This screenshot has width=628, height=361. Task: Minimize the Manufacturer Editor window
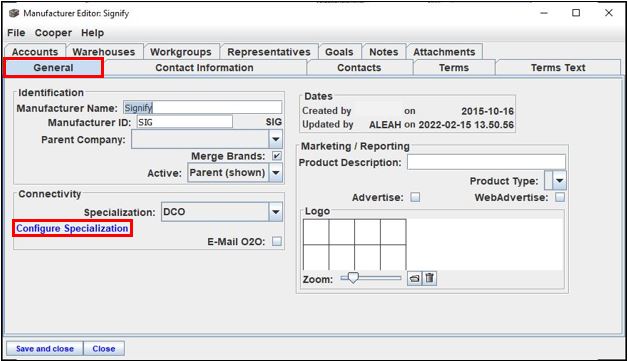(x=543, y=13)
